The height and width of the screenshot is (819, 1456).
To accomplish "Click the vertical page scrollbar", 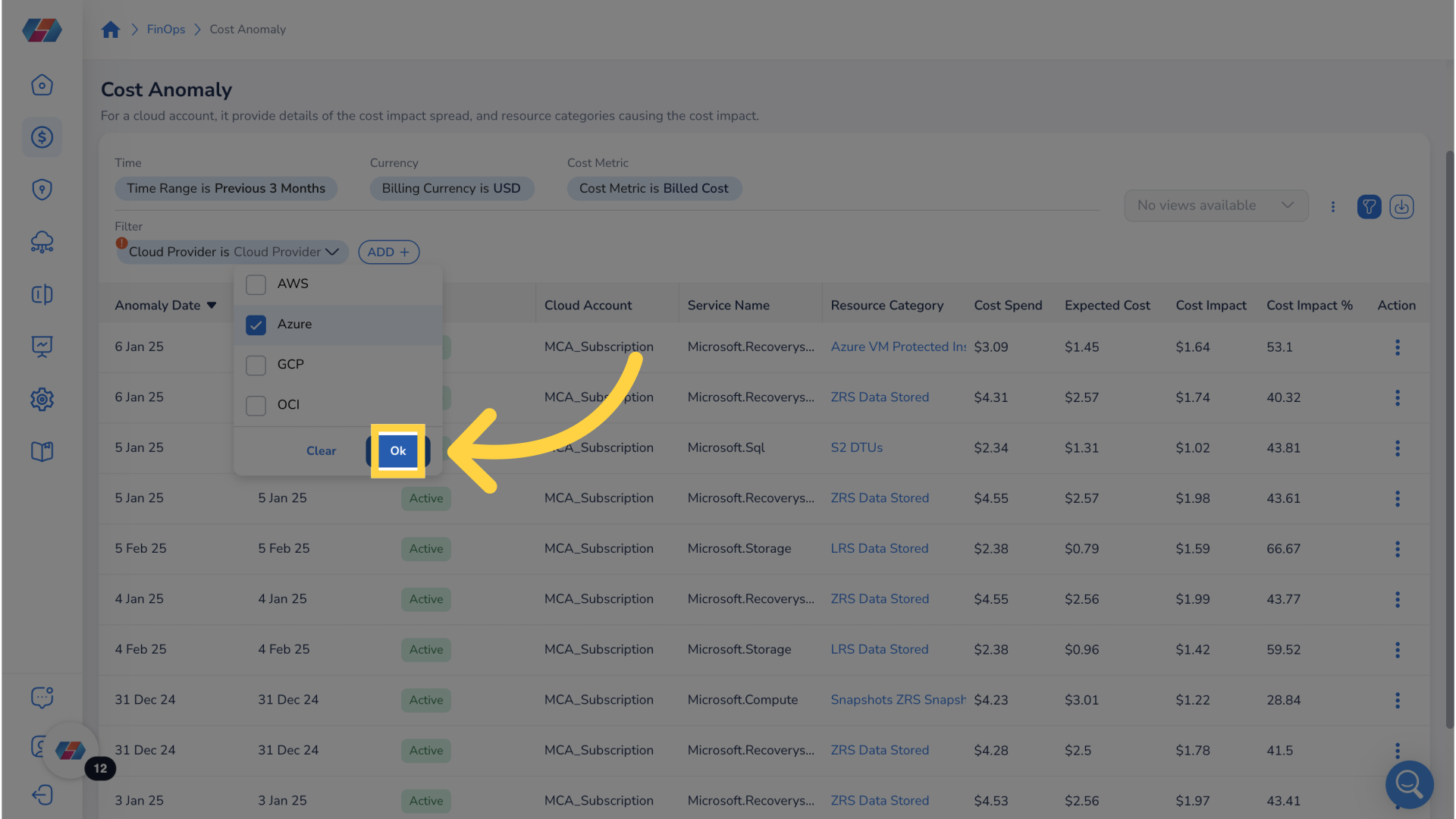I will (x=1449, y=440).
